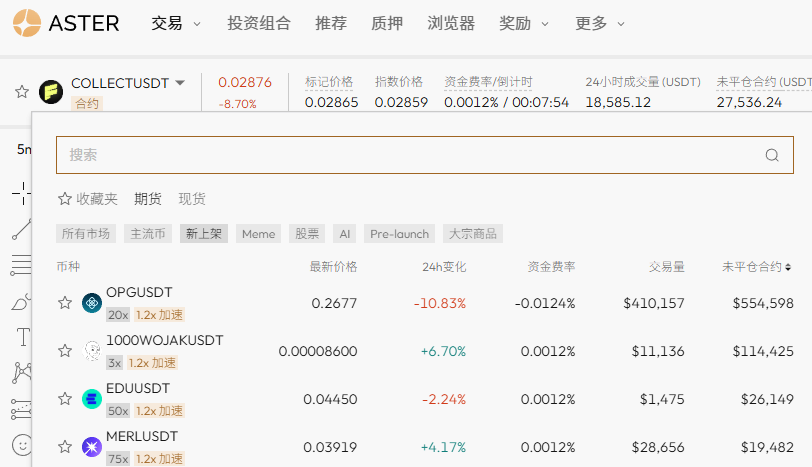Image resolution: width=812 pixels, height=467 pixels.
Task: Select the OPGUSDT pair name
Action: (x=139, y=293)
